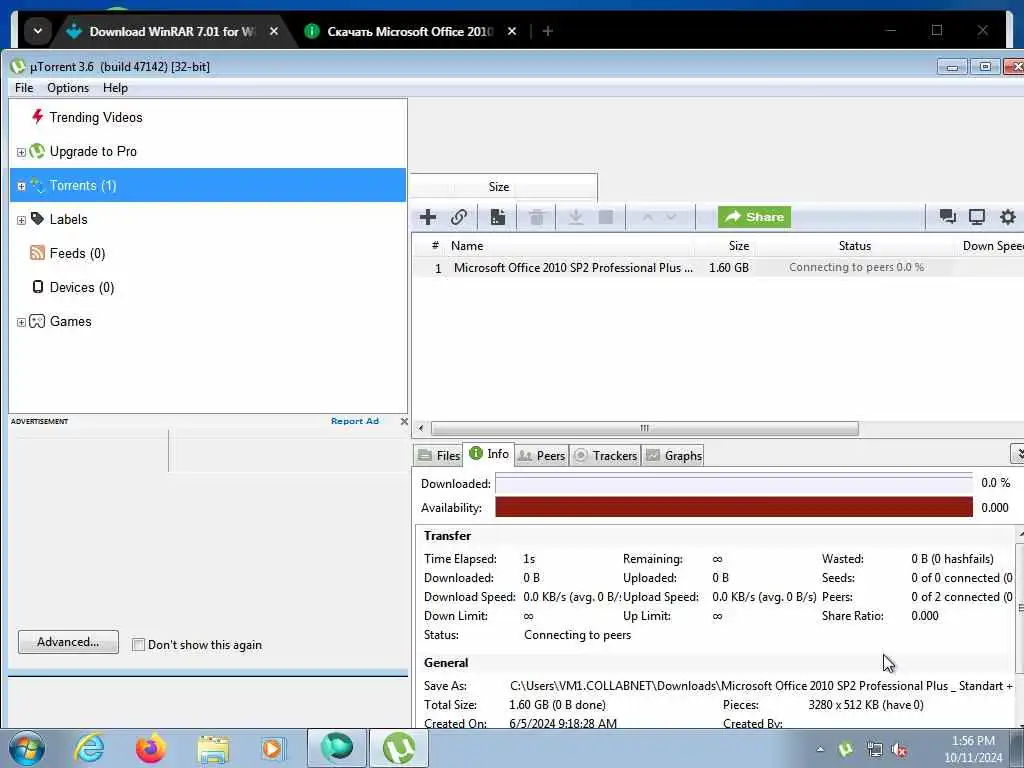The height and width of the screenshot is (768, 1024).
Task: Click the Devices phone icon
Action: (x=38, y=287)
